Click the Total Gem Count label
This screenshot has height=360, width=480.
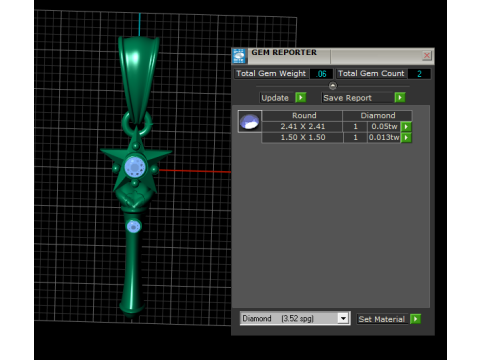(x=371, y=74)
